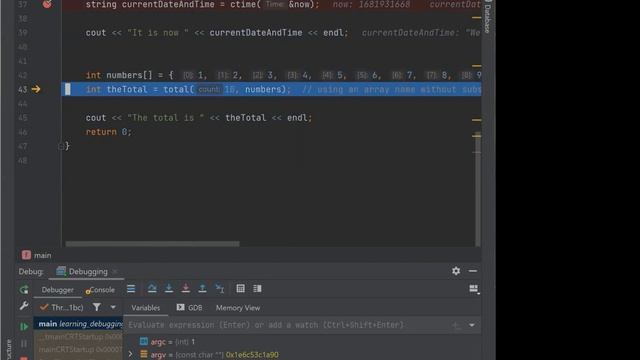
Task: Select the Variables tab
Action: click(x=146, y=308)
